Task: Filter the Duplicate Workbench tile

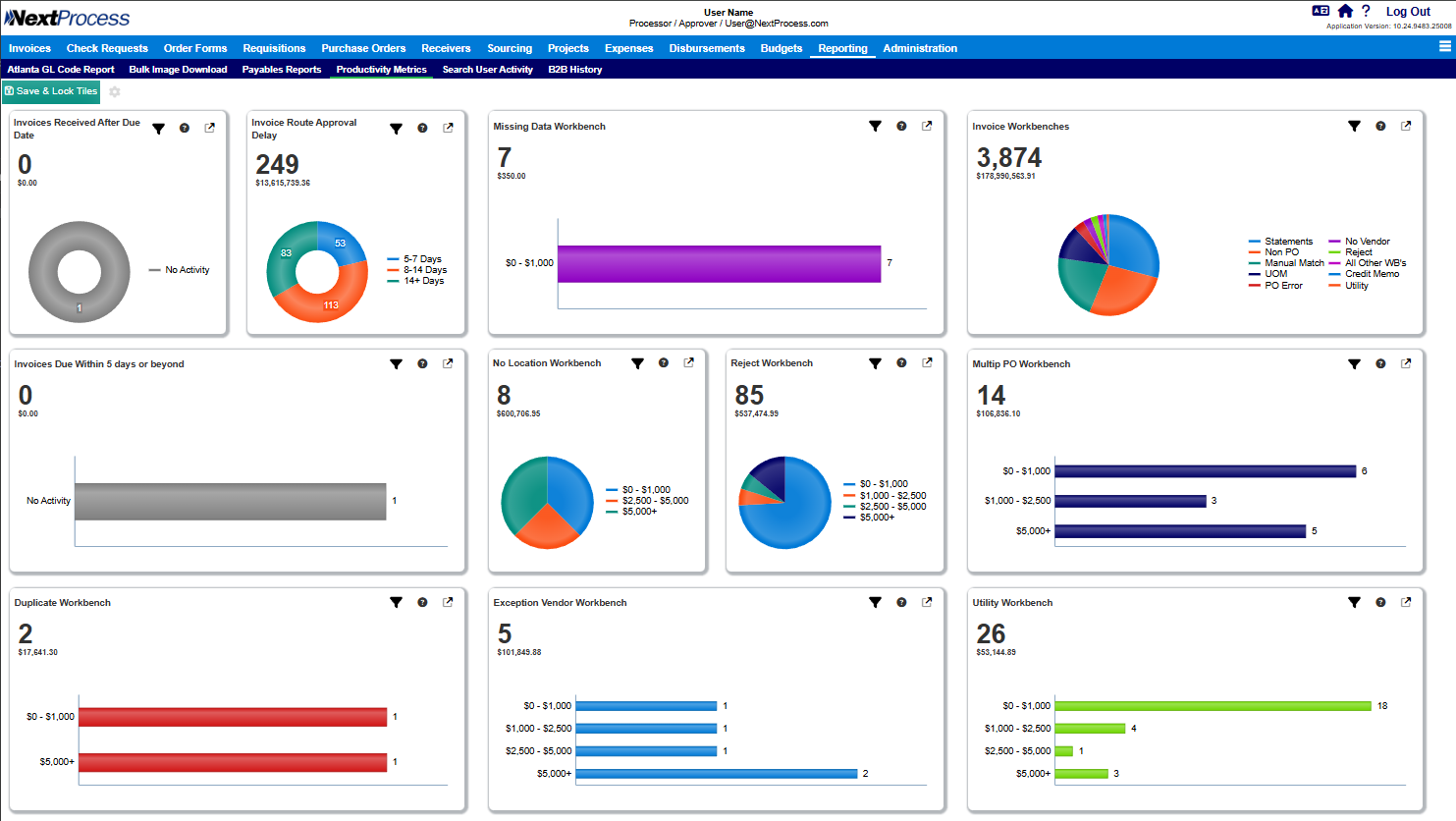Action: [396, 603]
